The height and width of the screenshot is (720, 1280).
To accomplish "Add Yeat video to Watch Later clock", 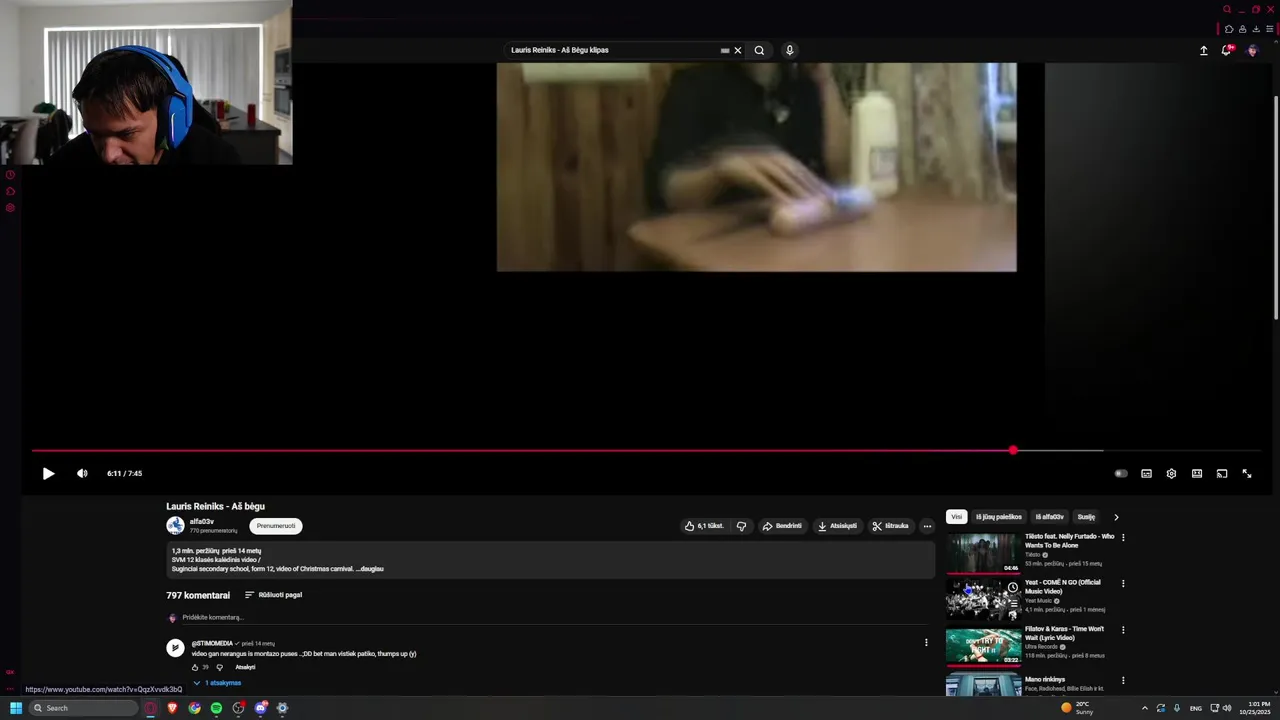I will pyautogui.click(x=1012, y=587).
